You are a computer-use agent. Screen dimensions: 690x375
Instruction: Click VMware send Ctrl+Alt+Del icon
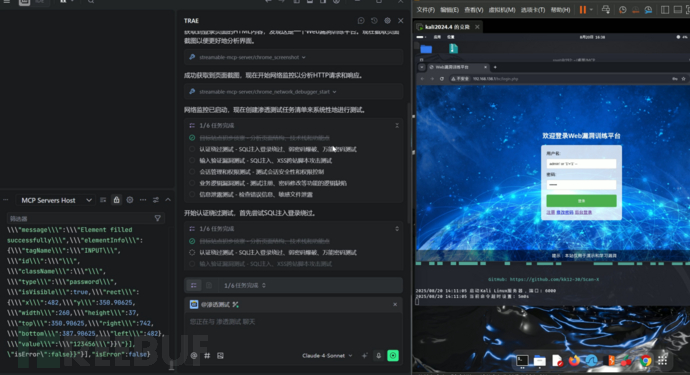click(606, 10)
